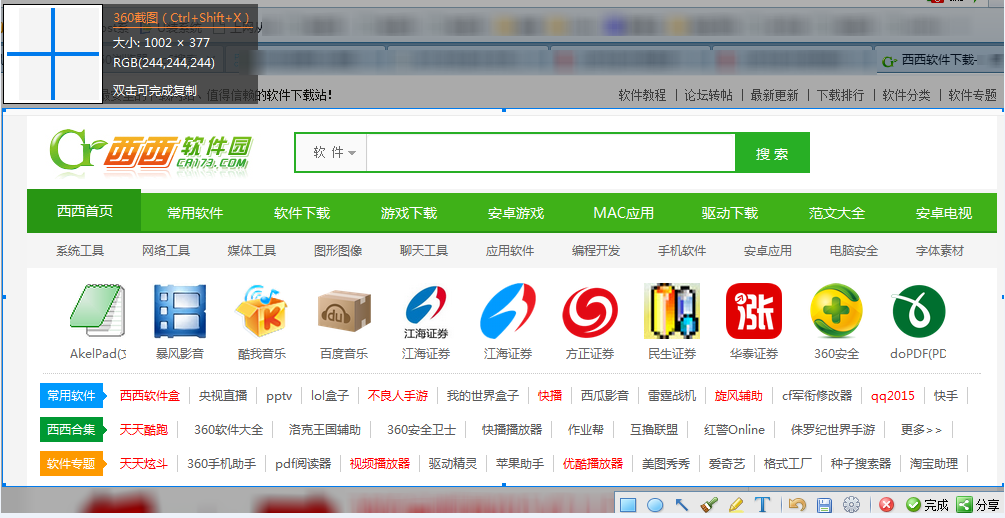1005x518 pixels.
Task: Open the 华泰证券 red icon
Action: (x=754, y=311)
